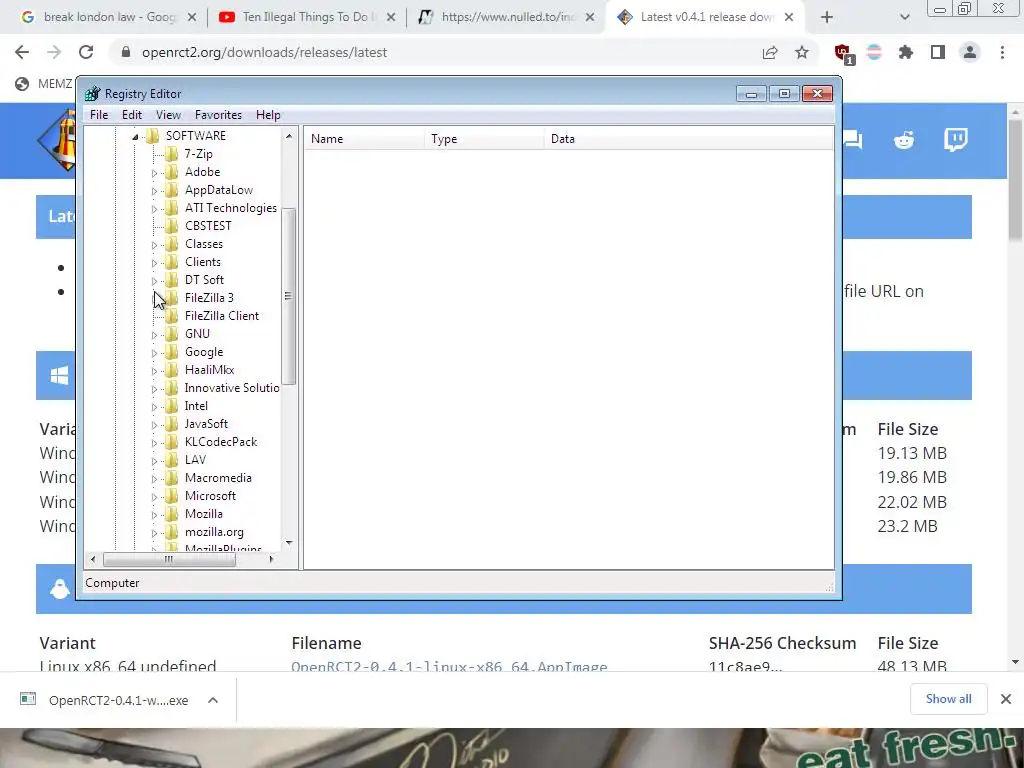Viewport: 1024px width, 768px height.
Task: Select the DT Soft key
Action: pos(204,280)
